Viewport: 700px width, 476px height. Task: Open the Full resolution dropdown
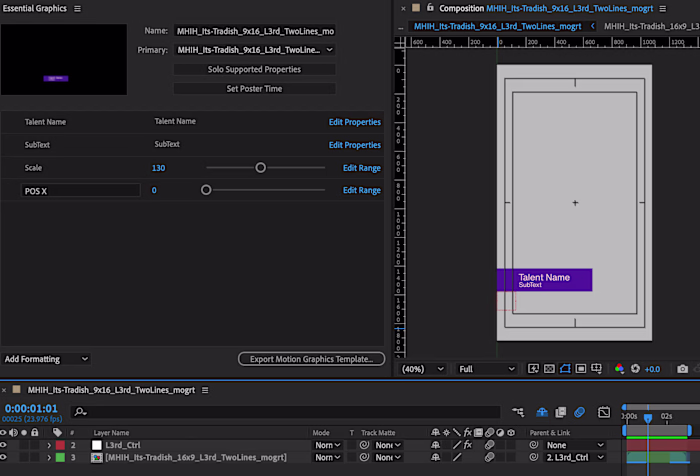tap(486, 369)
